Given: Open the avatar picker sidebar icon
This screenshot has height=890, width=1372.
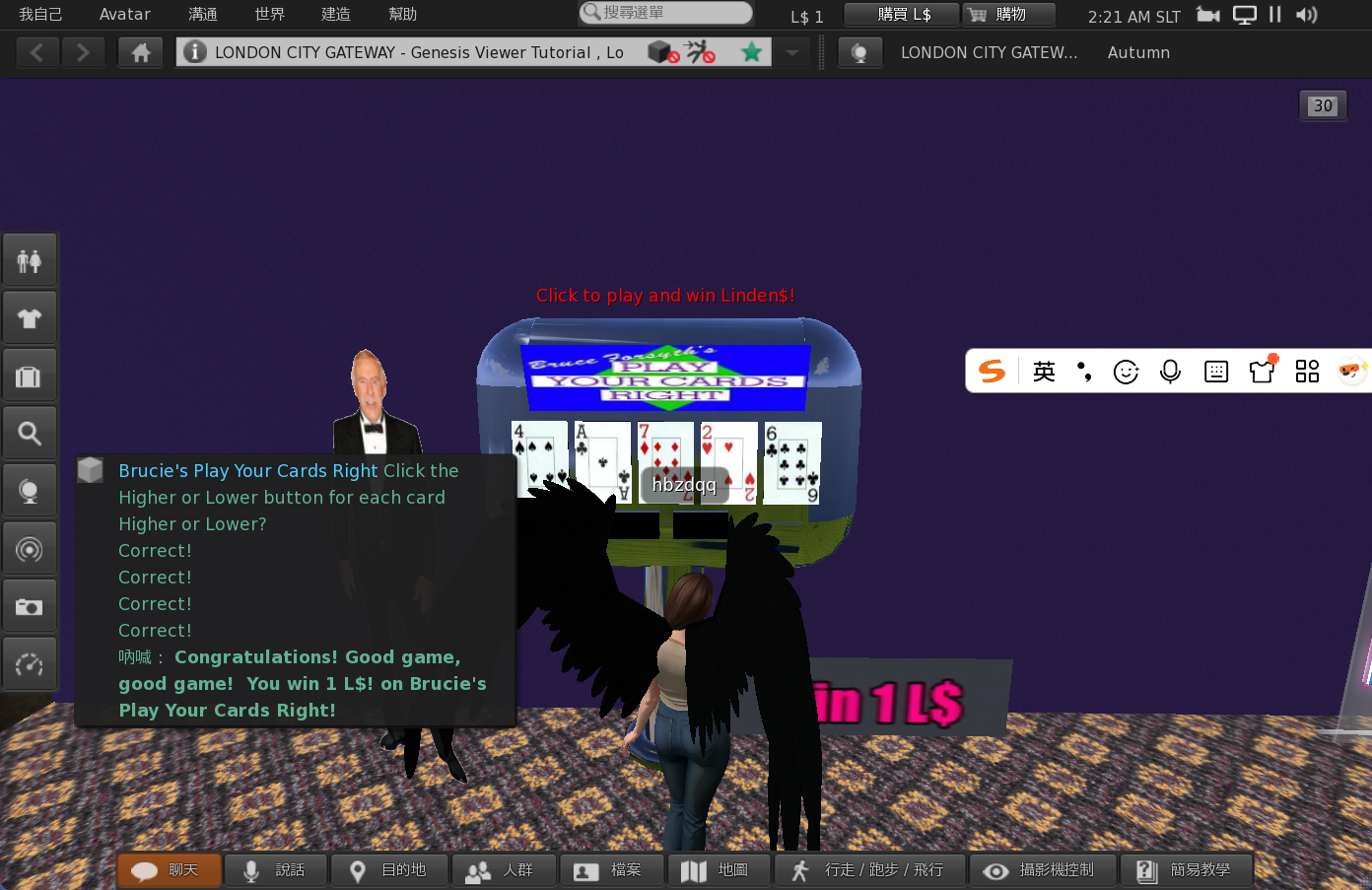Looking at the screenshot, I should pos(30,261).
